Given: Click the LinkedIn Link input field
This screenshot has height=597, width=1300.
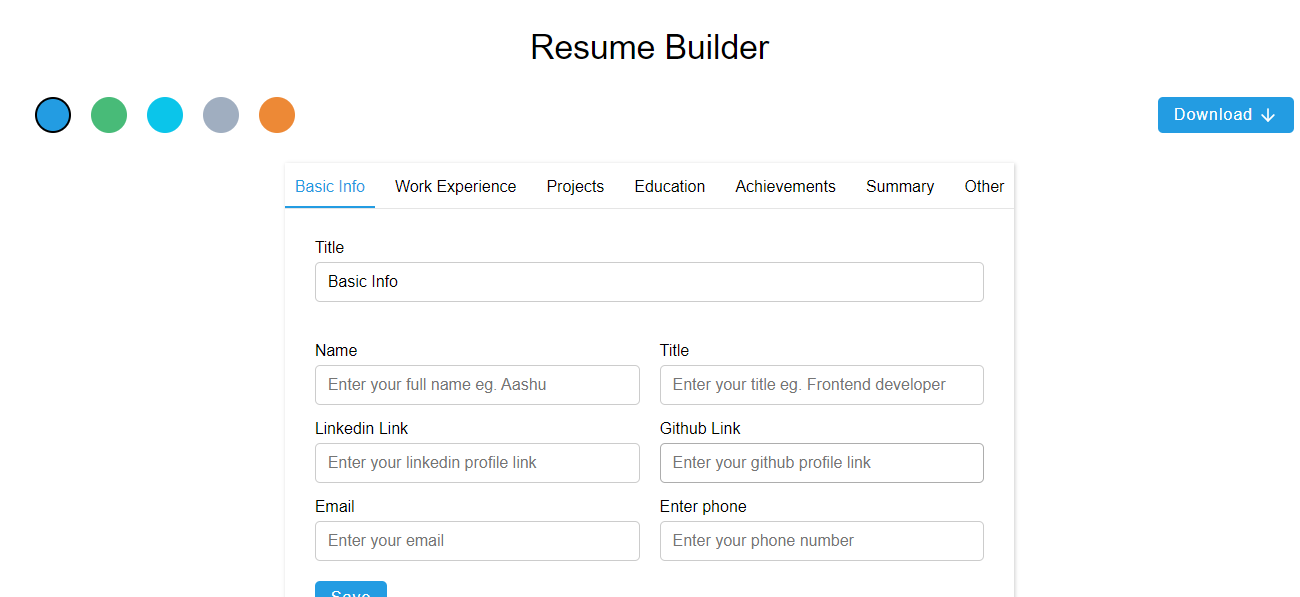Looking at the screenshot, I should tap(477, 462).
